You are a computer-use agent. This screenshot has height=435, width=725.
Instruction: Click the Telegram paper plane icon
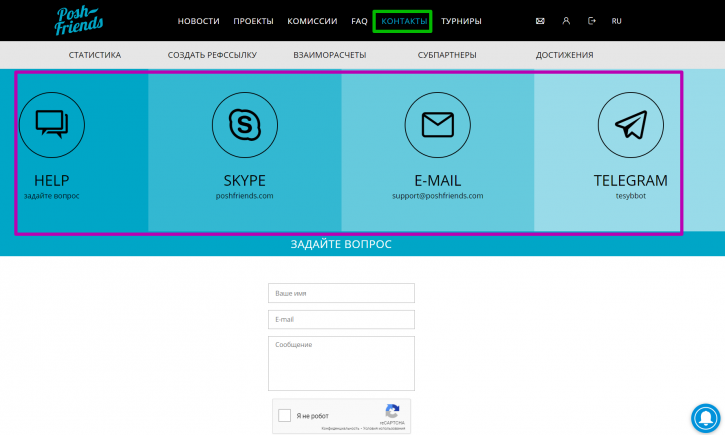631,125
